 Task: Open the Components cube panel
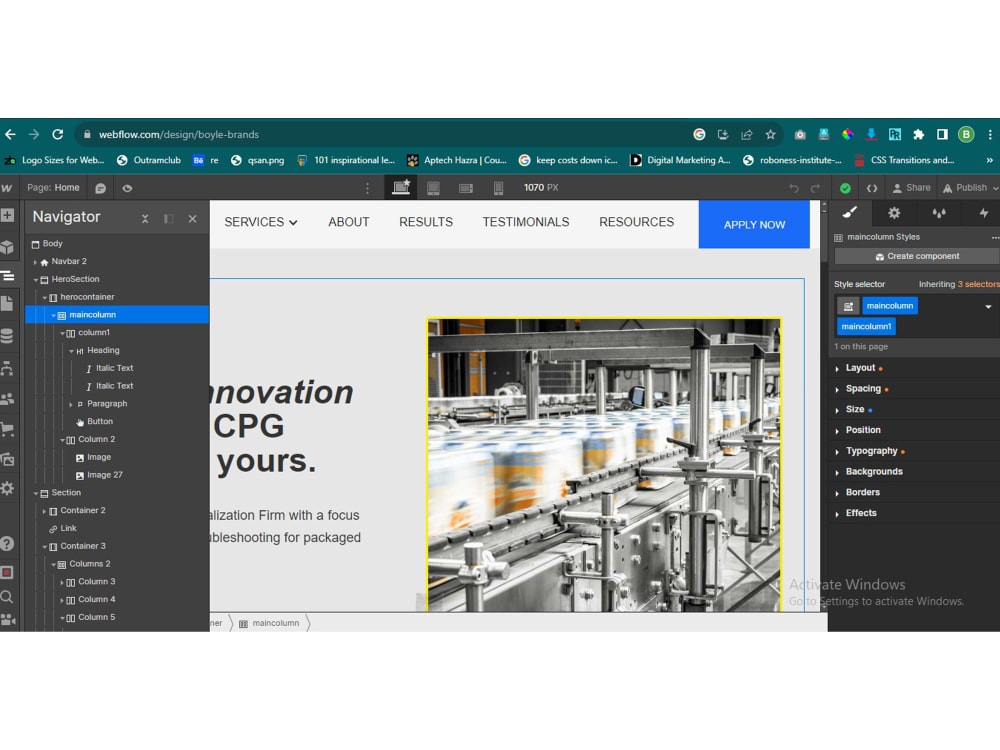pos(7,247)
